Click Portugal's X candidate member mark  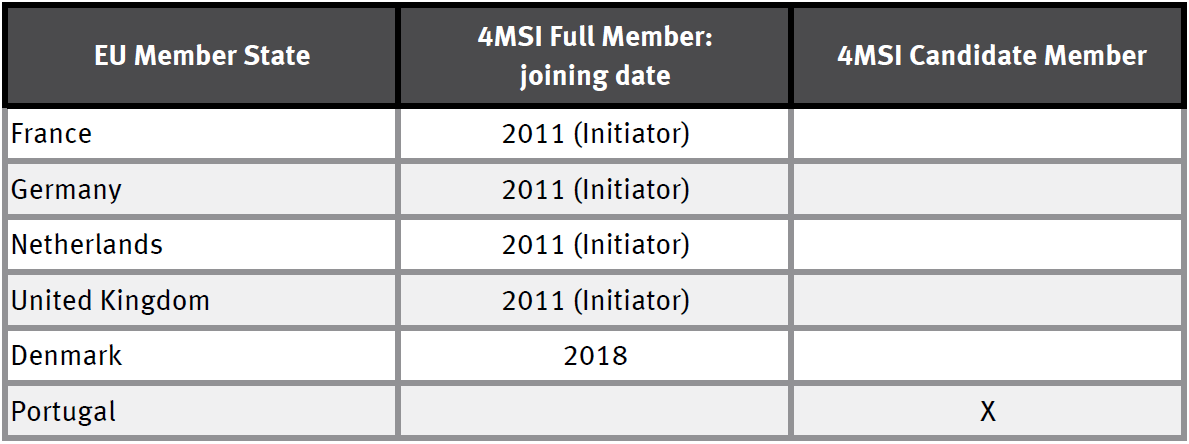click(x=988, y=410)
